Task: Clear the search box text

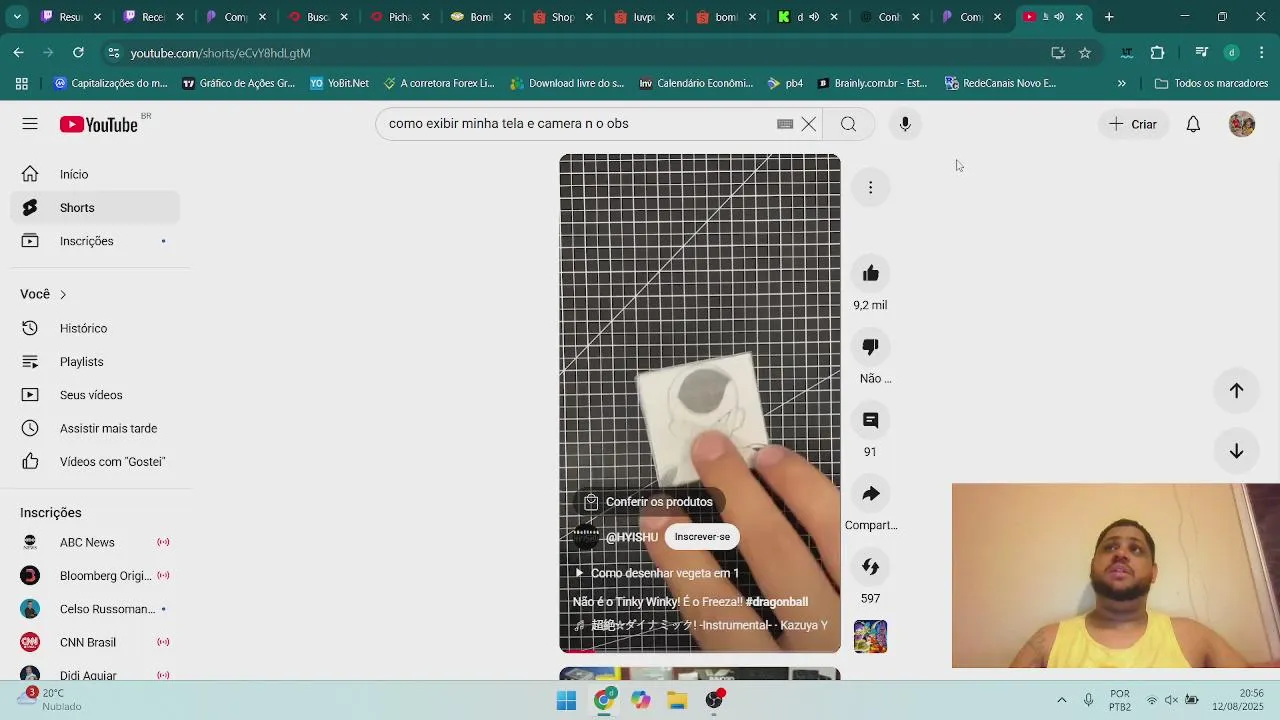Action: click(808, 124)
